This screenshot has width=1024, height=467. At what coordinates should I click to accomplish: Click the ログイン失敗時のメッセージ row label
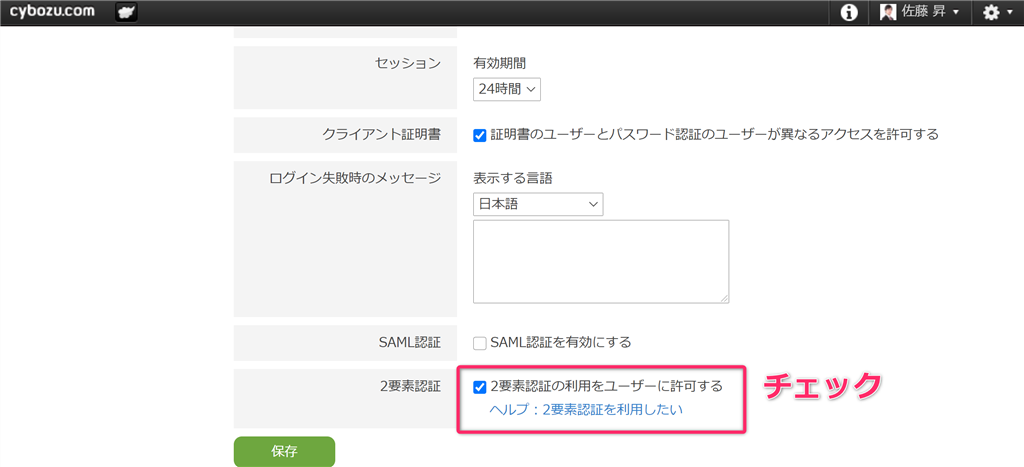(355, 178)
